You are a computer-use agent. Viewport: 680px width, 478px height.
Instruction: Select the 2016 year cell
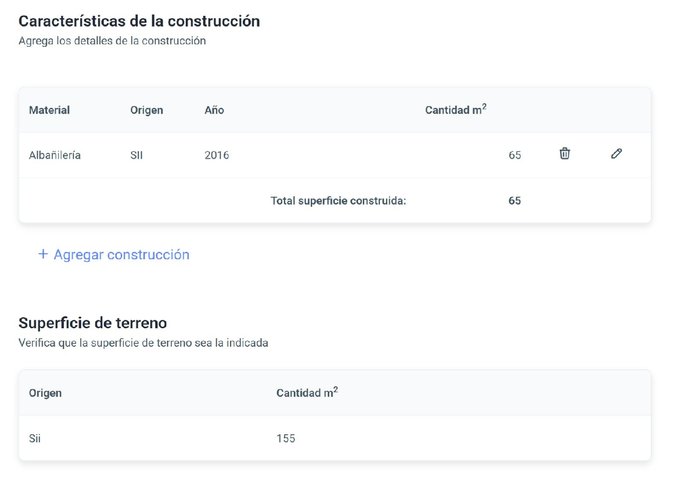216,155
